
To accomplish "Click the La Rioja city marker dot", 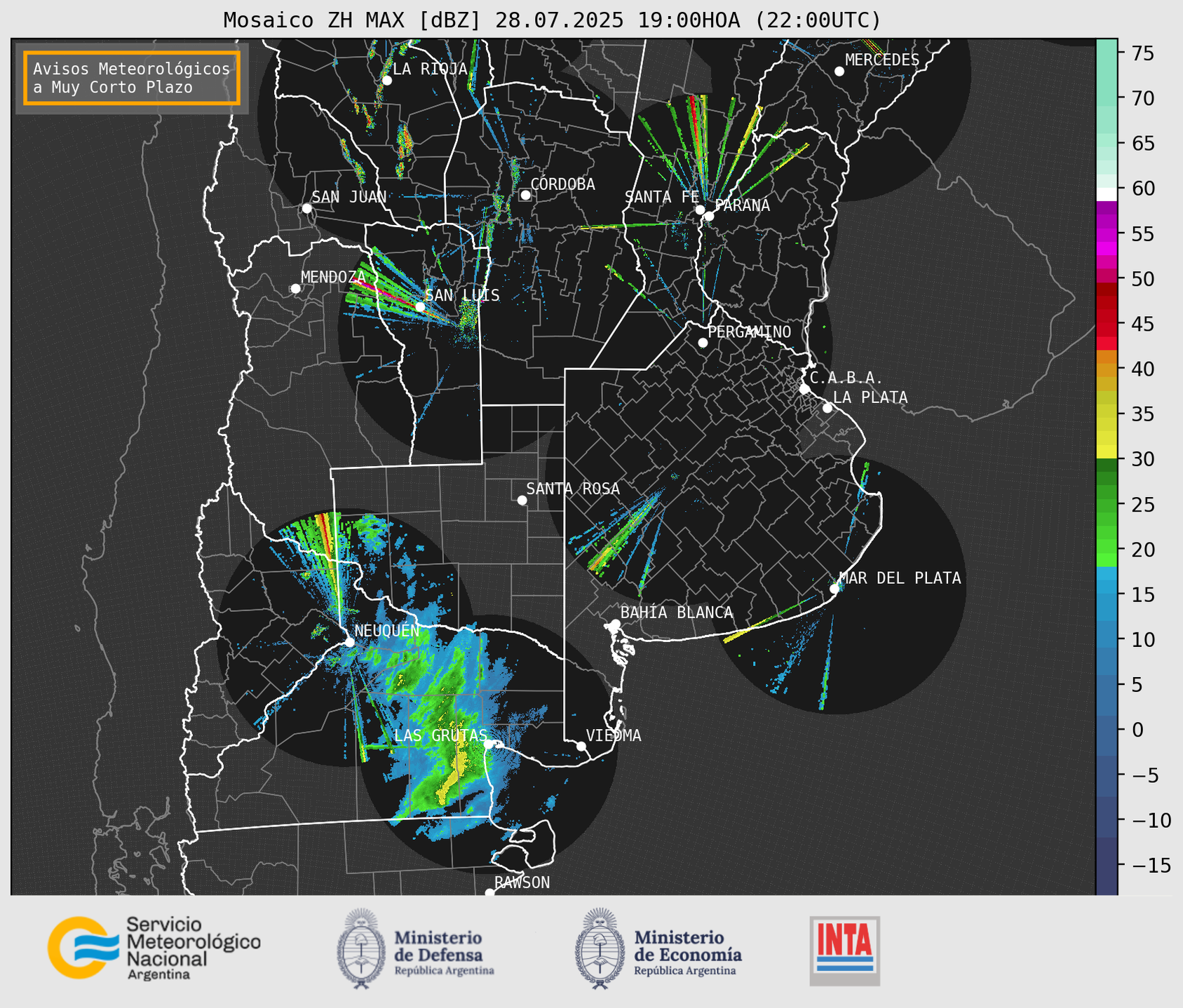I will click(x=387, y=81).
